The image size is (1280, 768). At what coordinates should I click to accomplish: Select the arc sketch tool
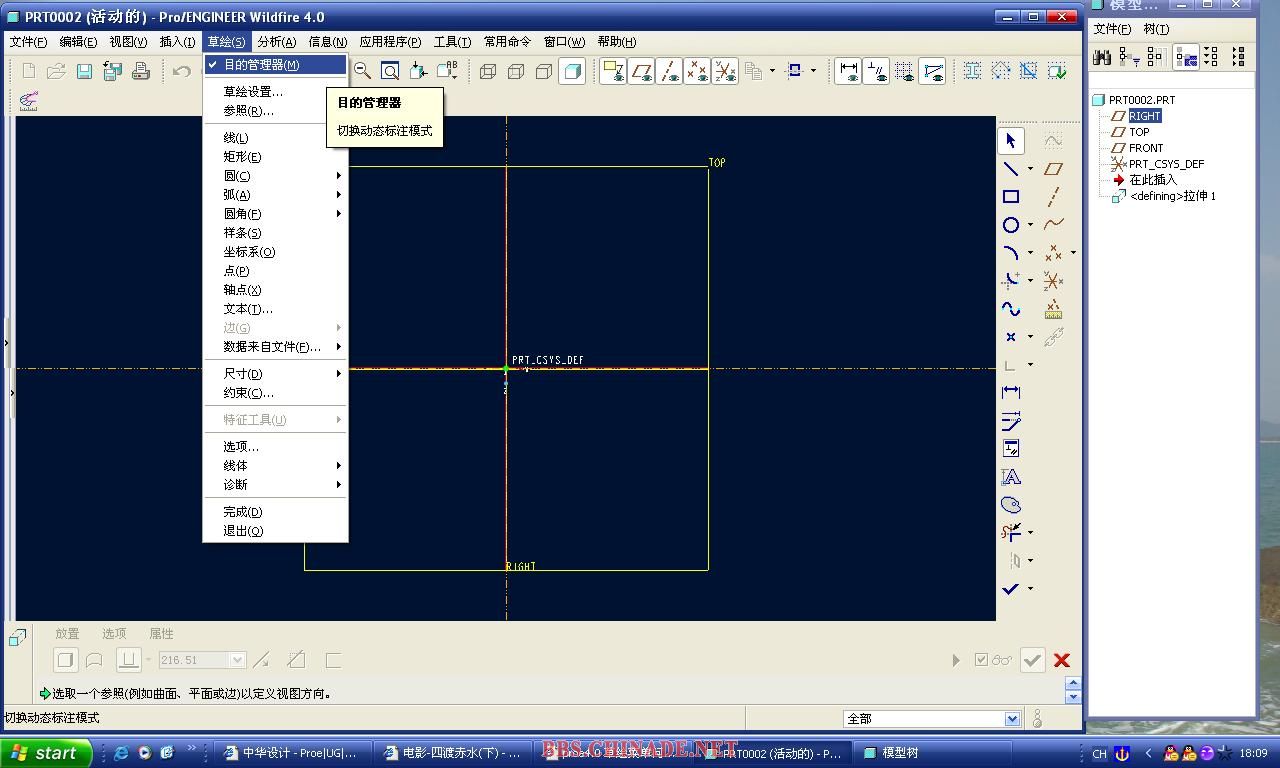(1011, 253)
